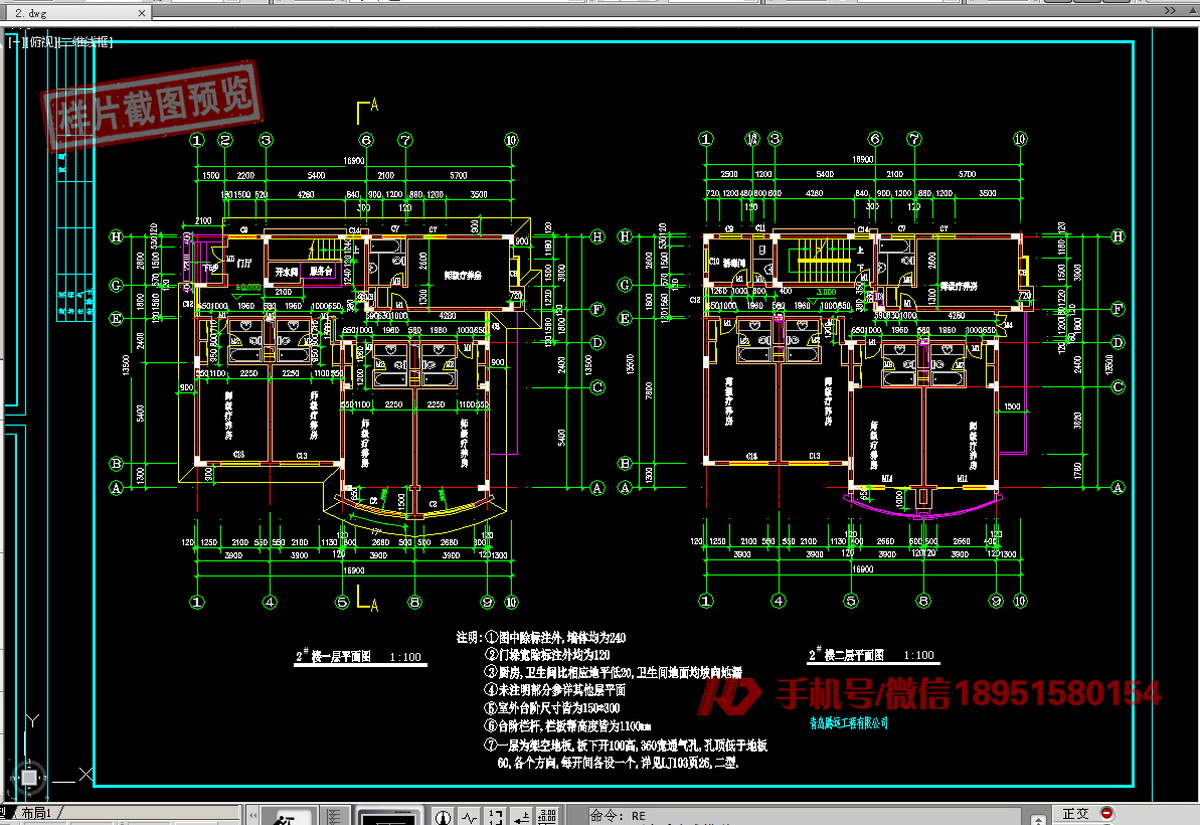This screenshot has height=825, width=1200.
Task: Click the ±0.00 elevation mark icon
Action: click(547, 816)
